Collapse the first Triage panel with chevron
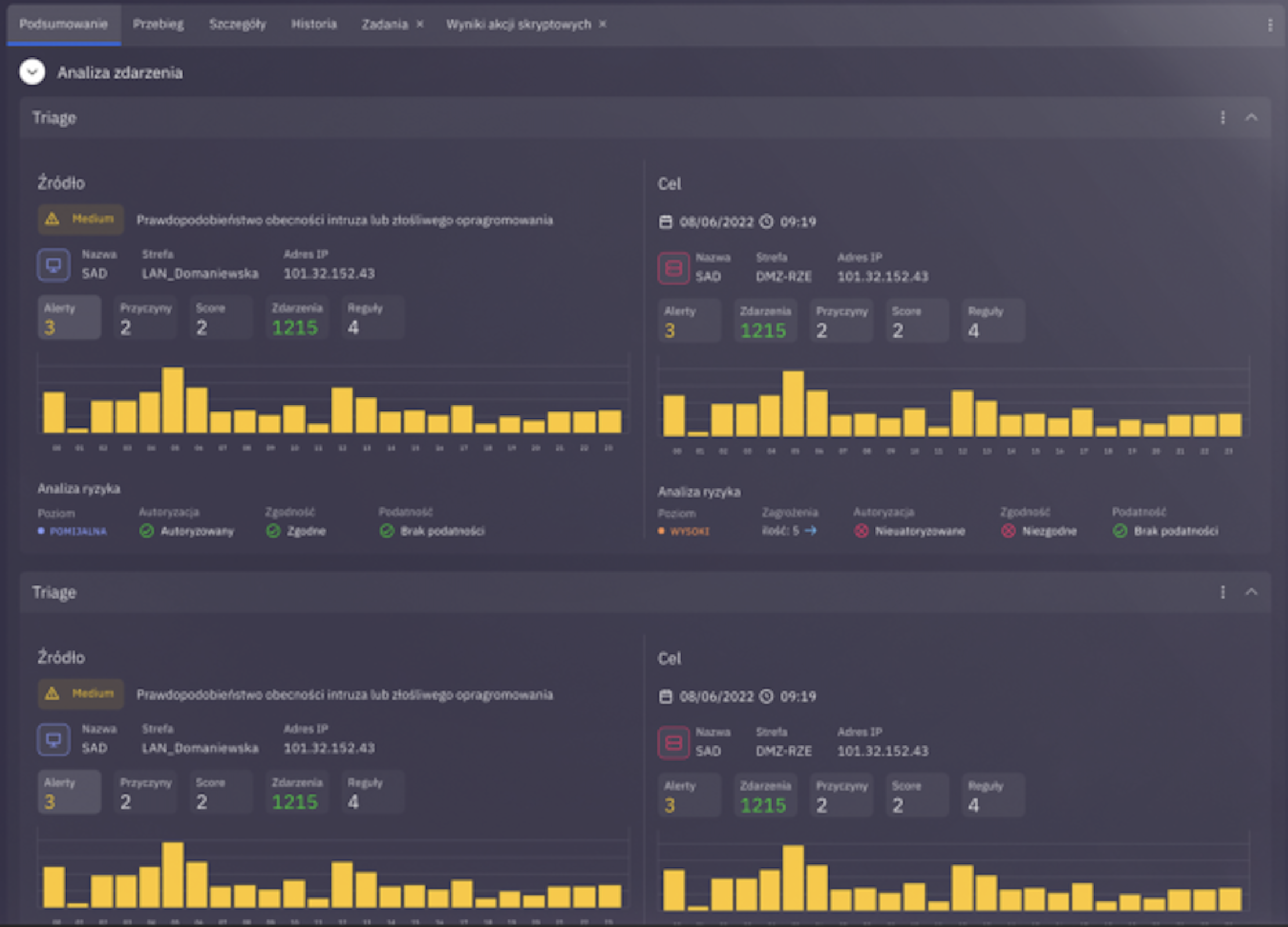The image size is (1288, 927). coord(1251,118)
